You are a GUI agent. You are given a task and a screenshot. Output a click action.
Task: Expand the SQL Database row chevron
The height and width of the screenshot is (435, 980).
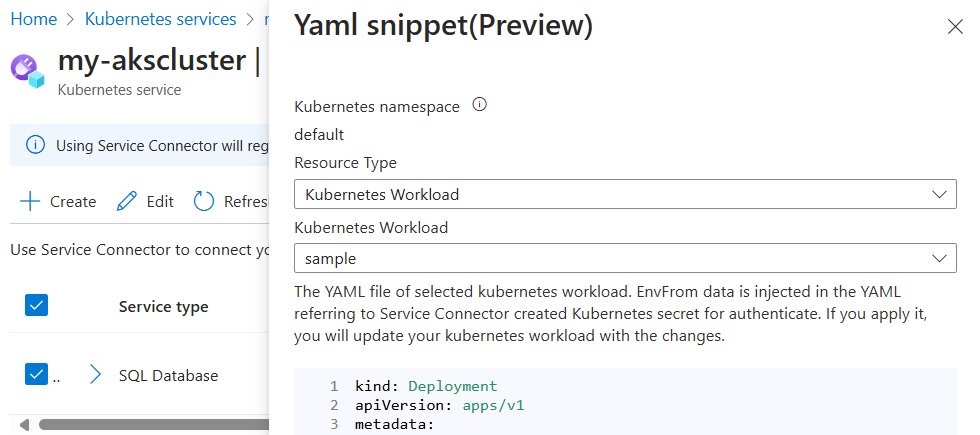(x=96, y=375)
